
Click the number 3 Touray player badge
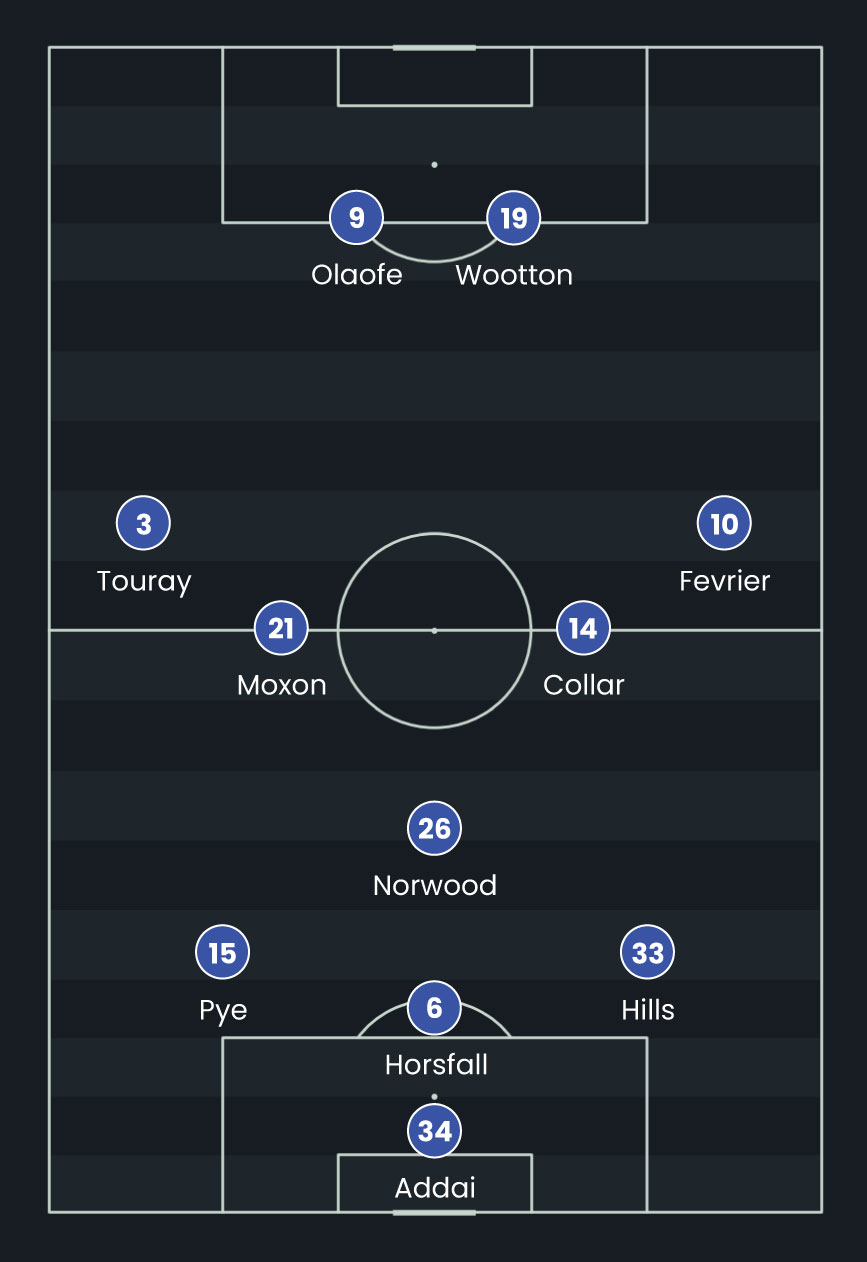click(144, 523)
